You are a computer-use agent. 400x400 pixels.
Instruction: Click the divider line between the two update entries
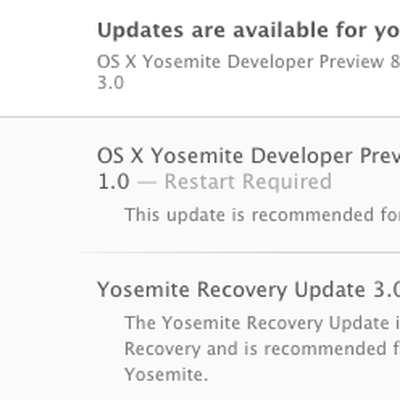240,253
